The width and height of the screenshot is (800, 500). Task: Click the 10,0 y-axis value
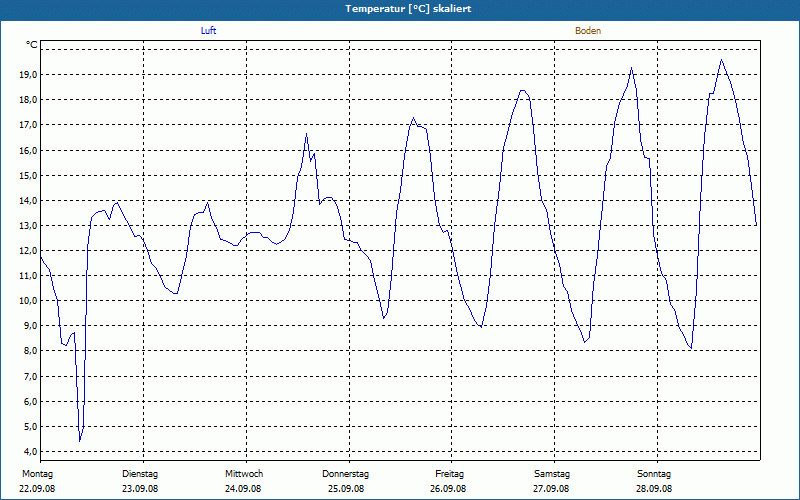coord(29,301)
